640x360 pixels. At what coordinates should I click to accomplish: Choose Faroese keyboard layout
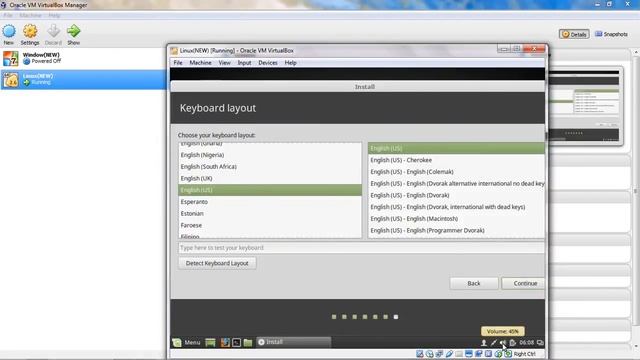point(270,225)
